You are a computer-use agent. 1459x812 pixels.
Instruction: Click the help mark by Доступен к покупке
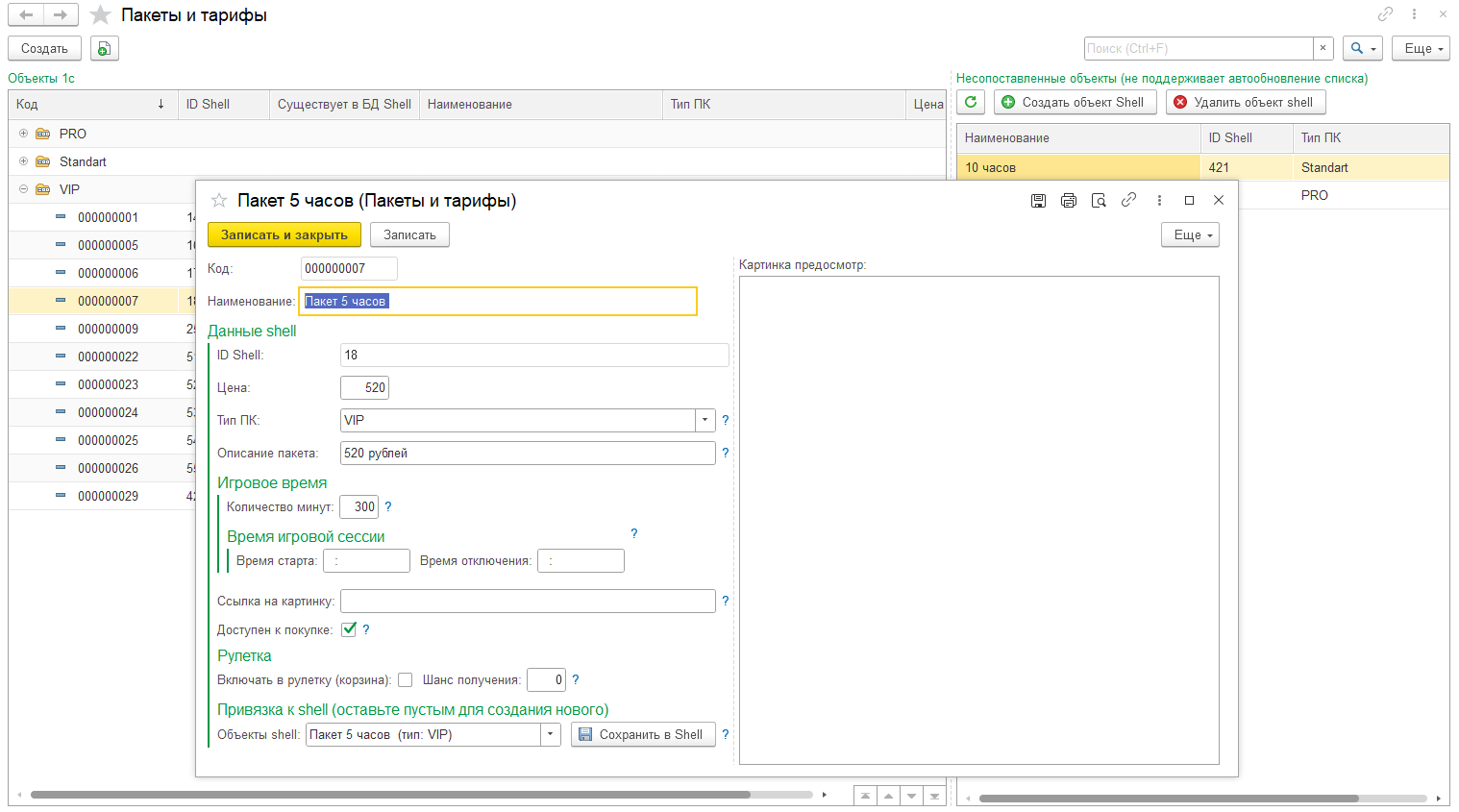366,629
